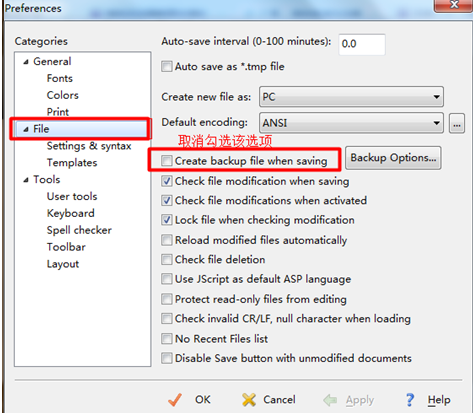Select the General category

click(52, 61)
